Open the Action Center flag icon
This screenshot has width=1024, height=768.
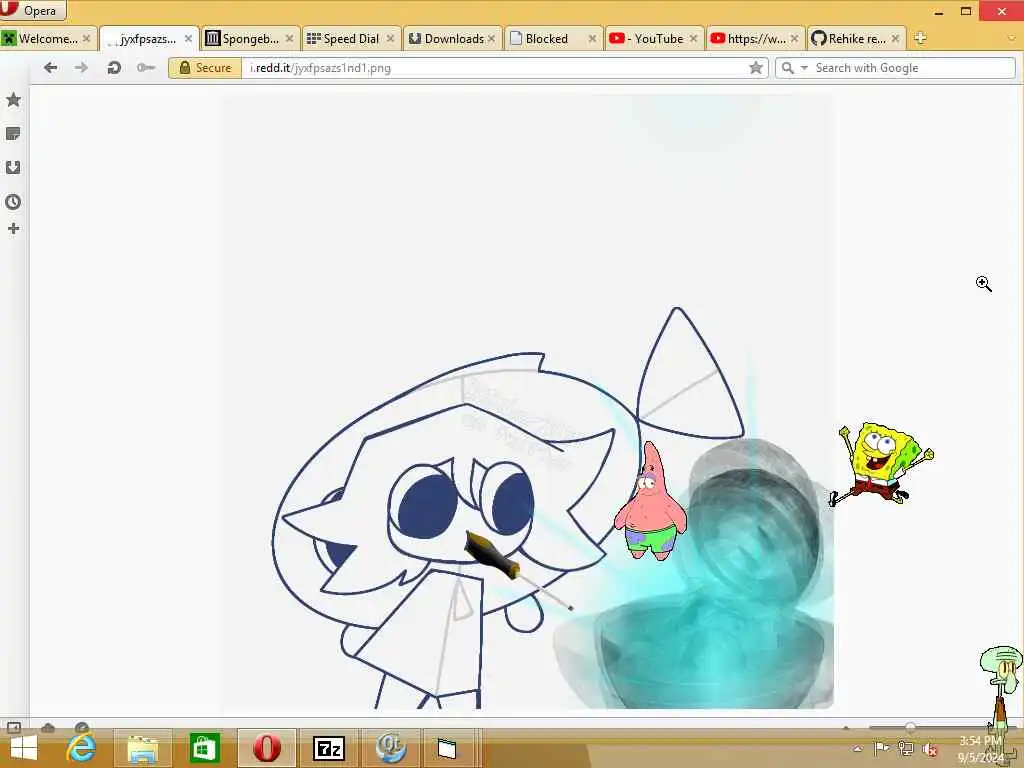882,748
